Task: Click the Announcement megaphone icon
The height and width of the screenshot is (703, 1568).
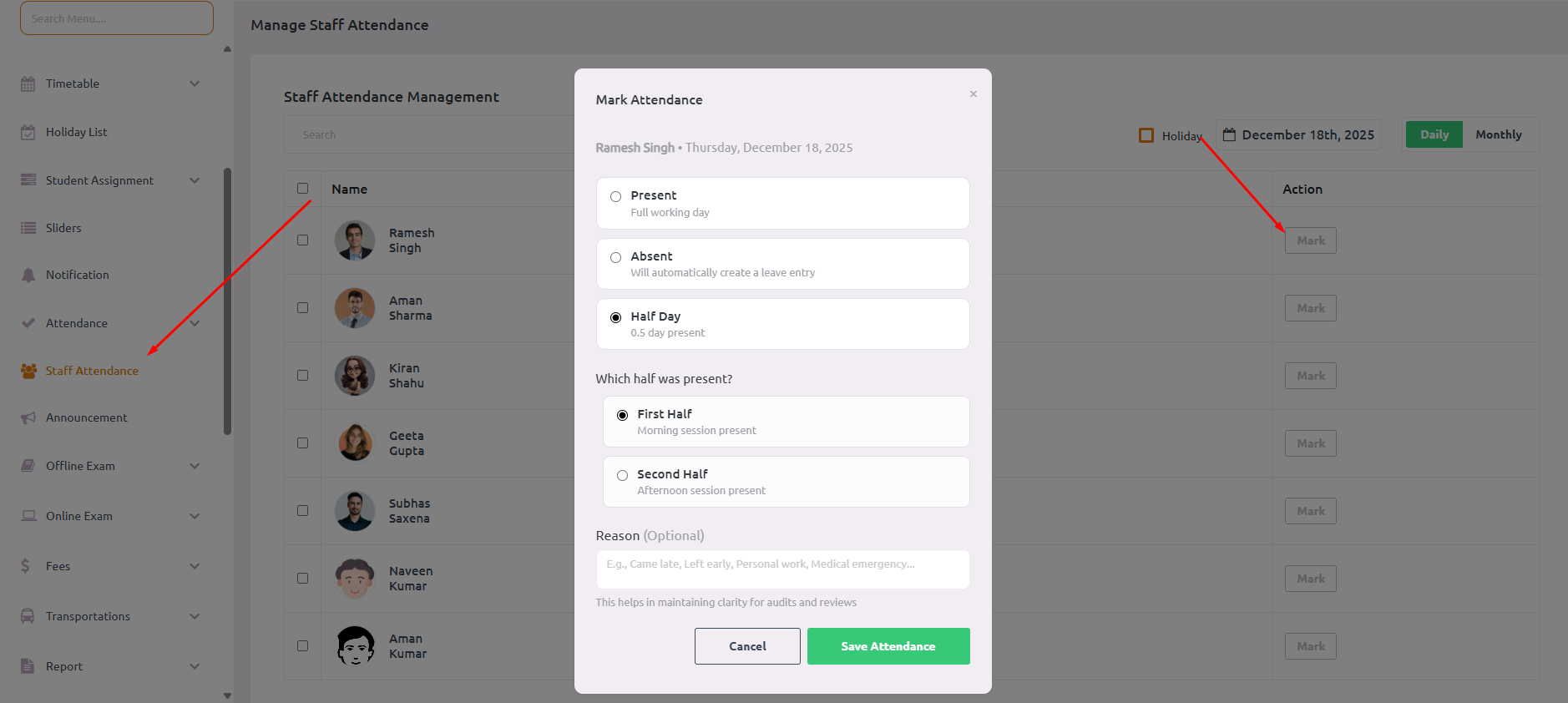Action: click(x=28, y=417)
